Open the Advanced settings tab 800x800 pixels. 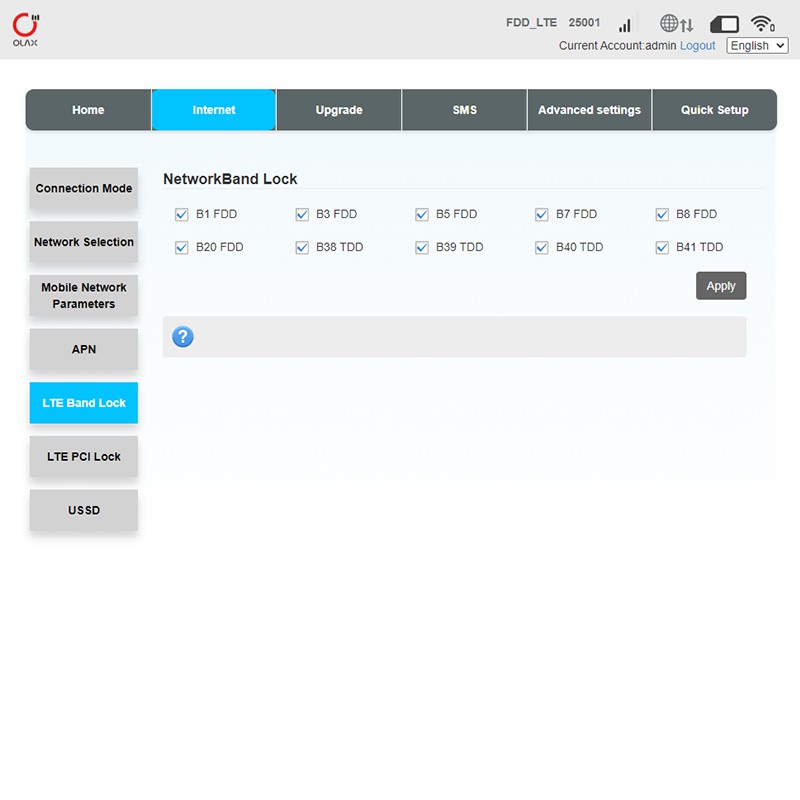point(589,110)
